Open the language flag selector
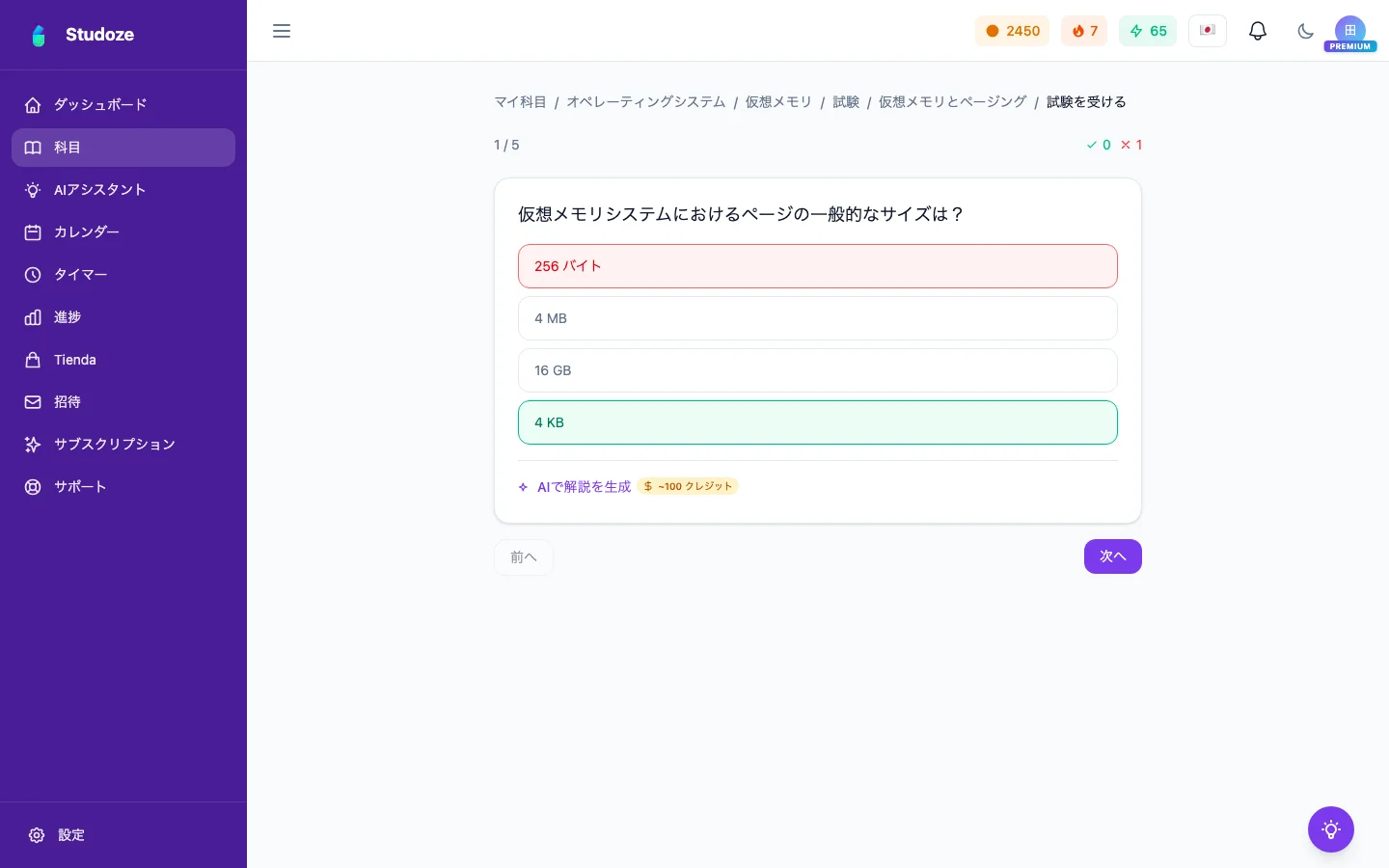1389x868 pixels. click(x=1208, y=31)
